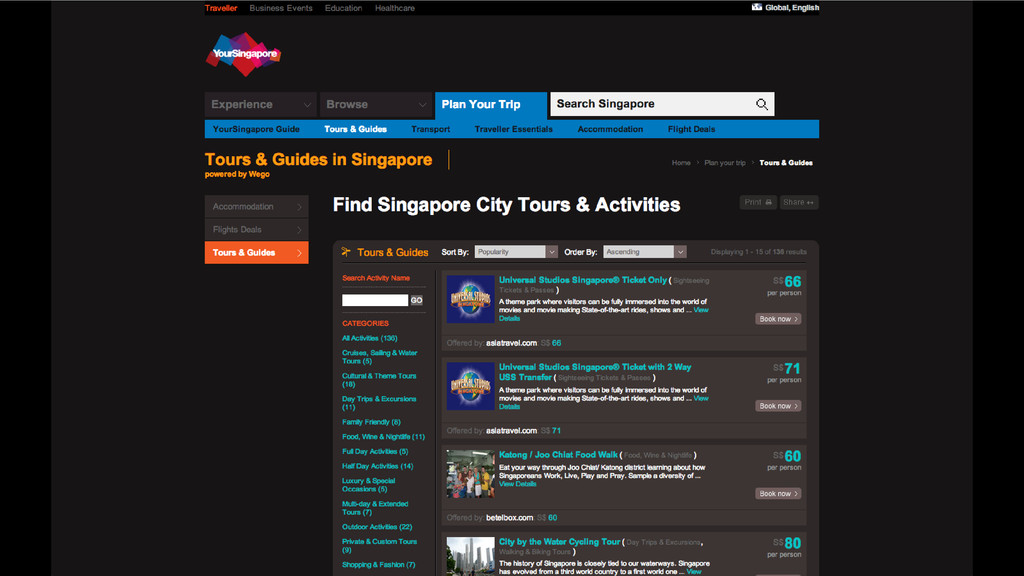
Task: Open the Tours & Guides submenu item
Action: tap(355, 129)
